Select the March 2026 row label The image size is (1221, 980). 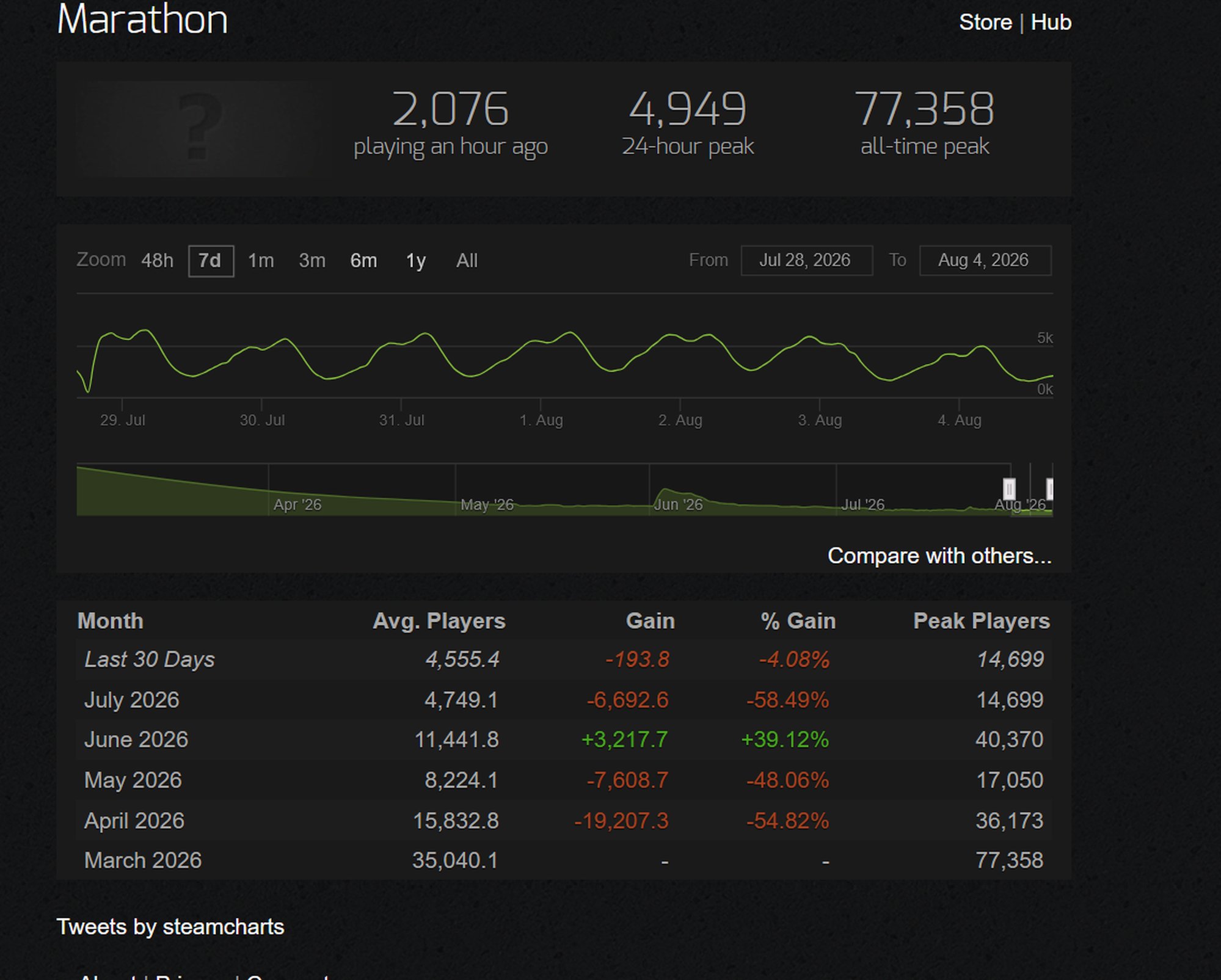pyautogui.click(x=143, y=860)
